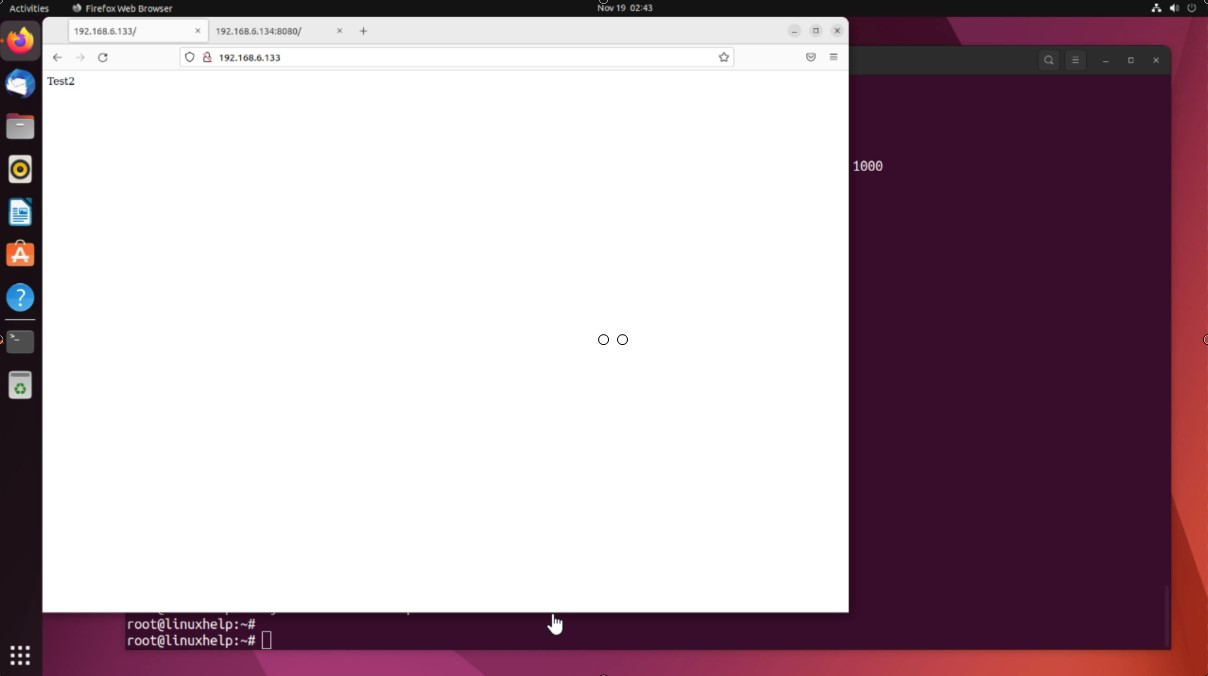Click the 1000 text in Terminal

click(x=868, y=166)
